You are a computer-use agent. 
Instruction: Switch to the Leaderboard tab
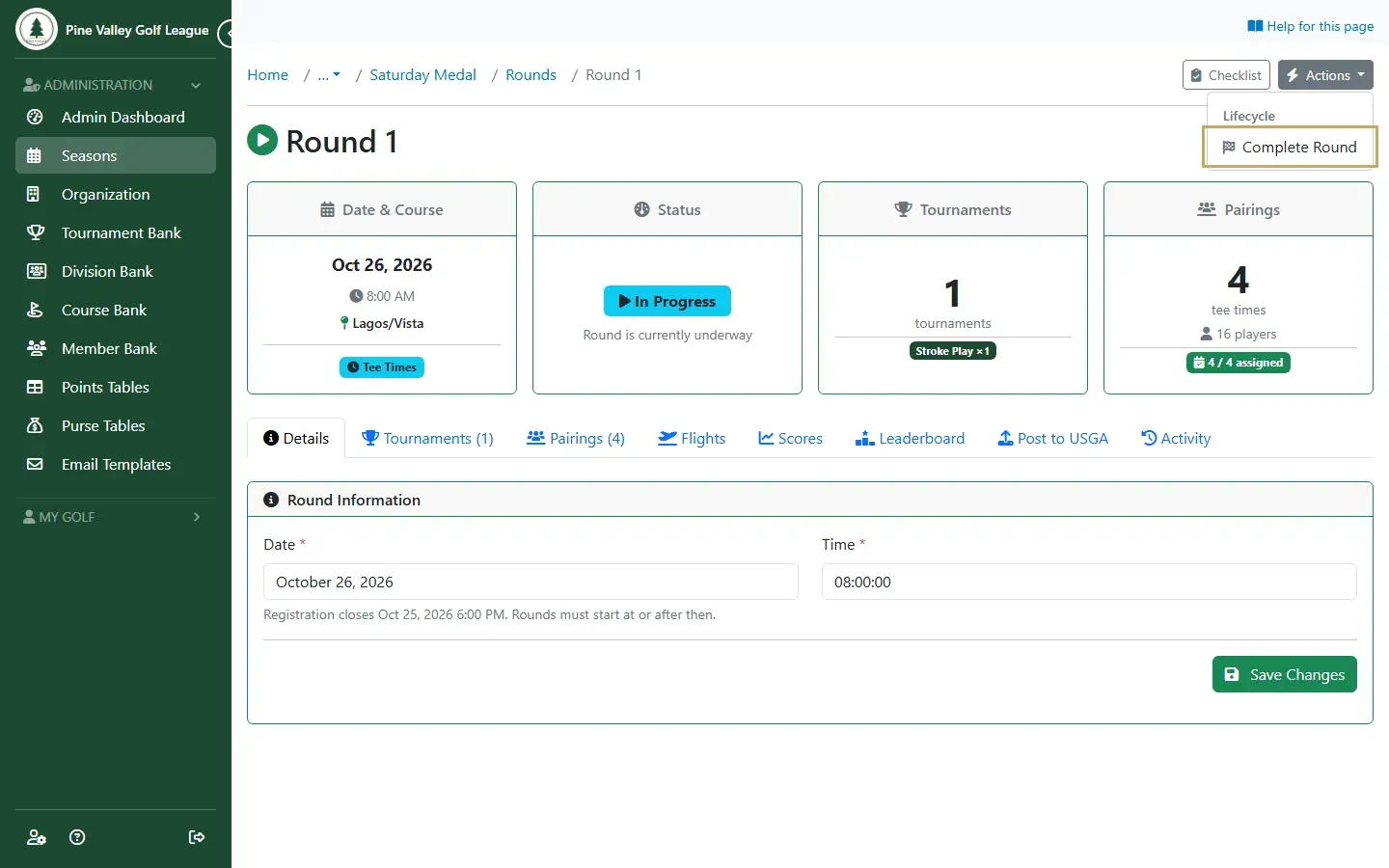(x=910, y=438)
